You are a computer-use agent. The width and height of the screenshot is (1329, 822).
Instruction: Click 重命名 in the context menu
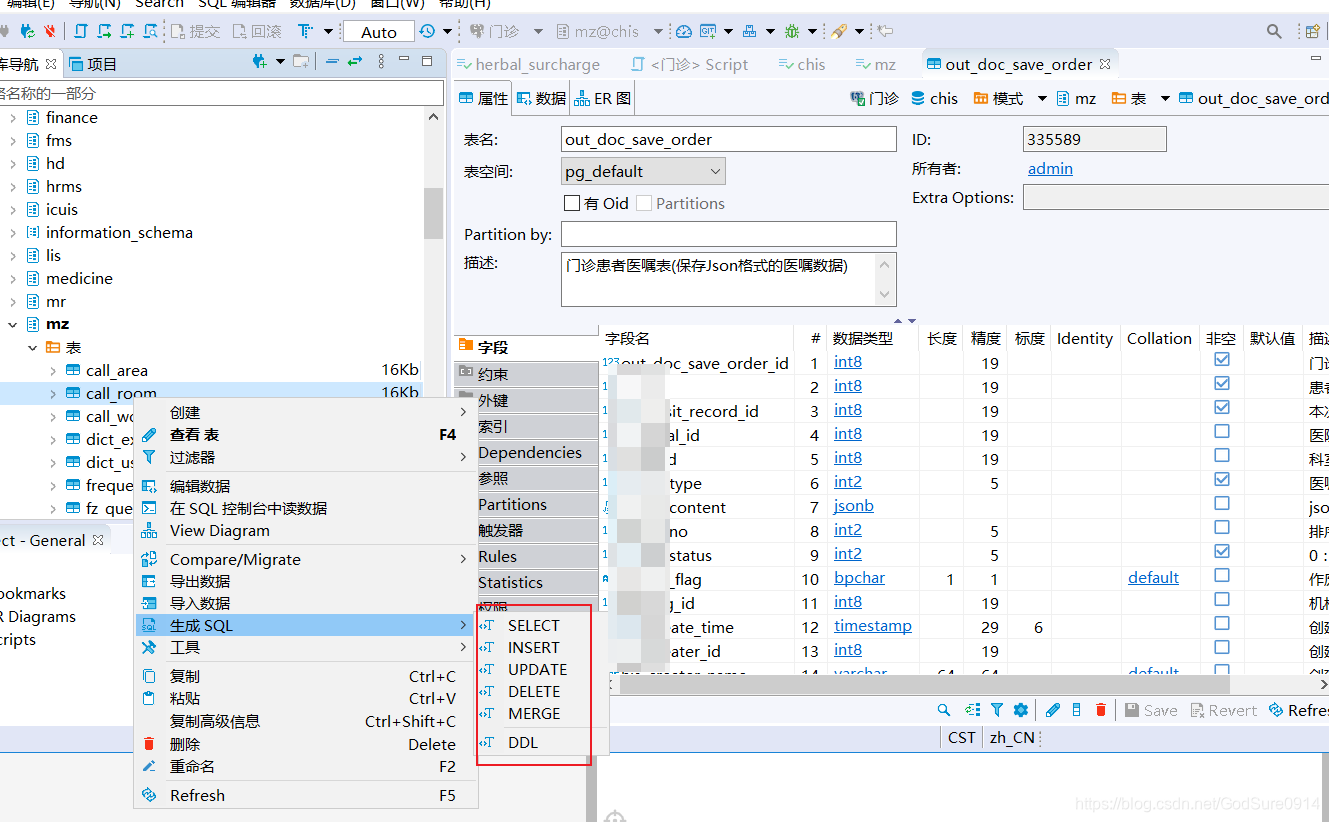point(192,766)
